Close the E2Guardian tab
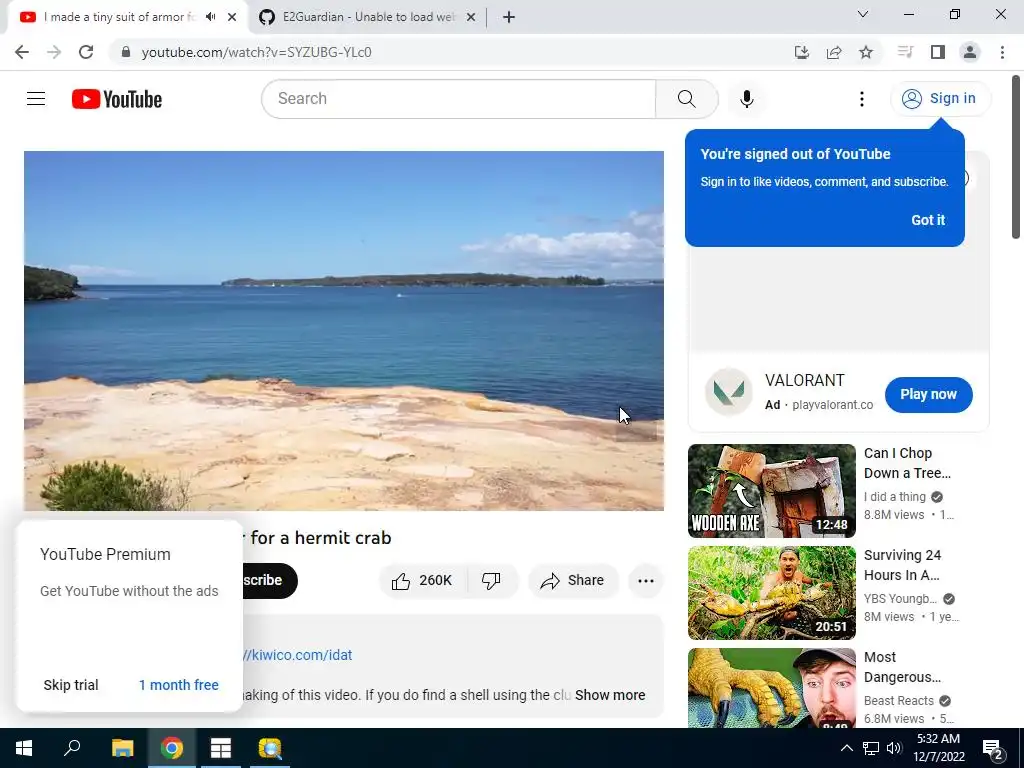The image size is (1024, 768). click(471, 17)
